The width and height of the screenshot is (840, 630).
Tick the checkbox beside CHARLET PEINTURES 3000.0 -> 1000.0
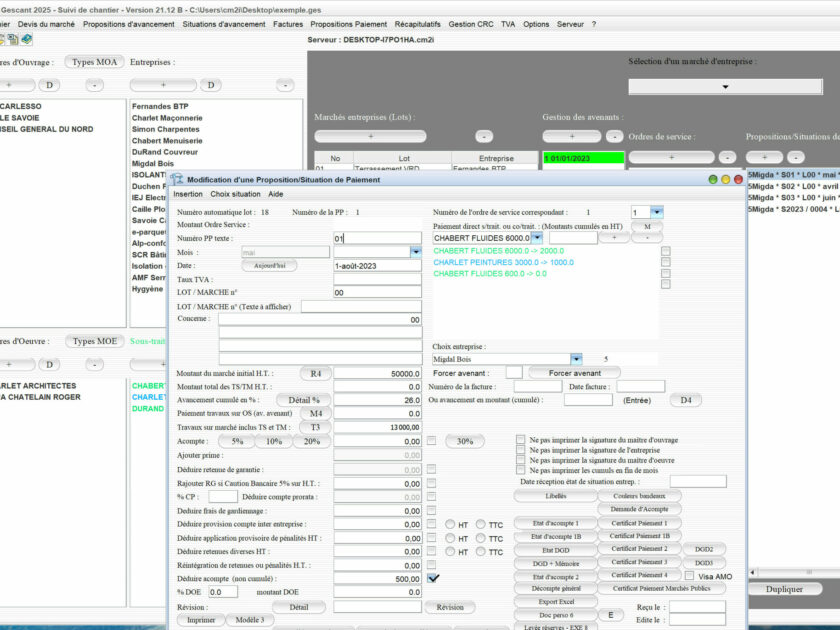[x=665, y=262]
